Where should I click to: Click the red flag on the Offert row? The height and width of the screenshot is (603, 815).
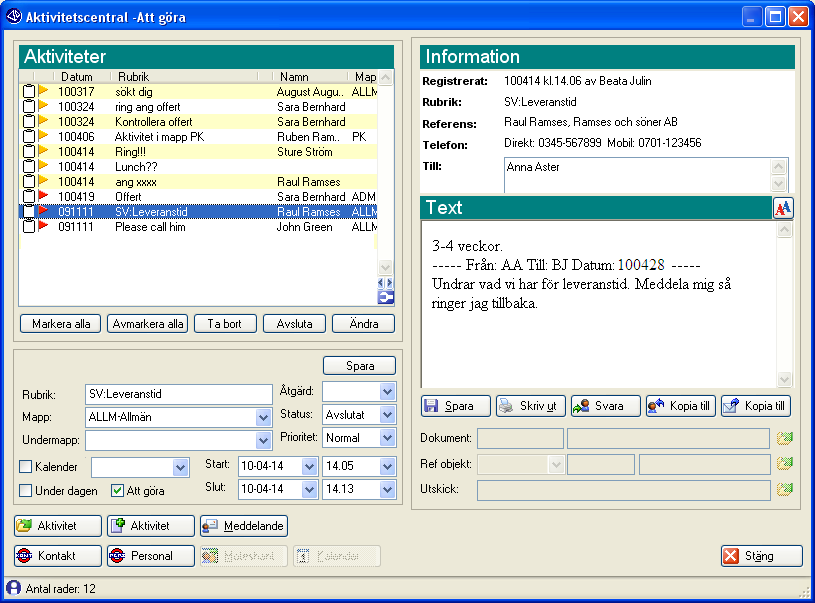pos(44,196)
